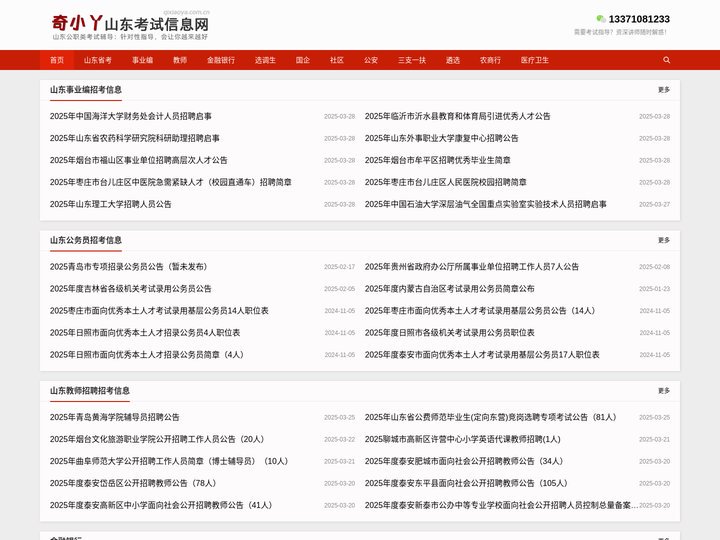Go to 首页 in navigation bar
Image resolution: width=720 pixels, height=540 pixels.
coord(57,60)
